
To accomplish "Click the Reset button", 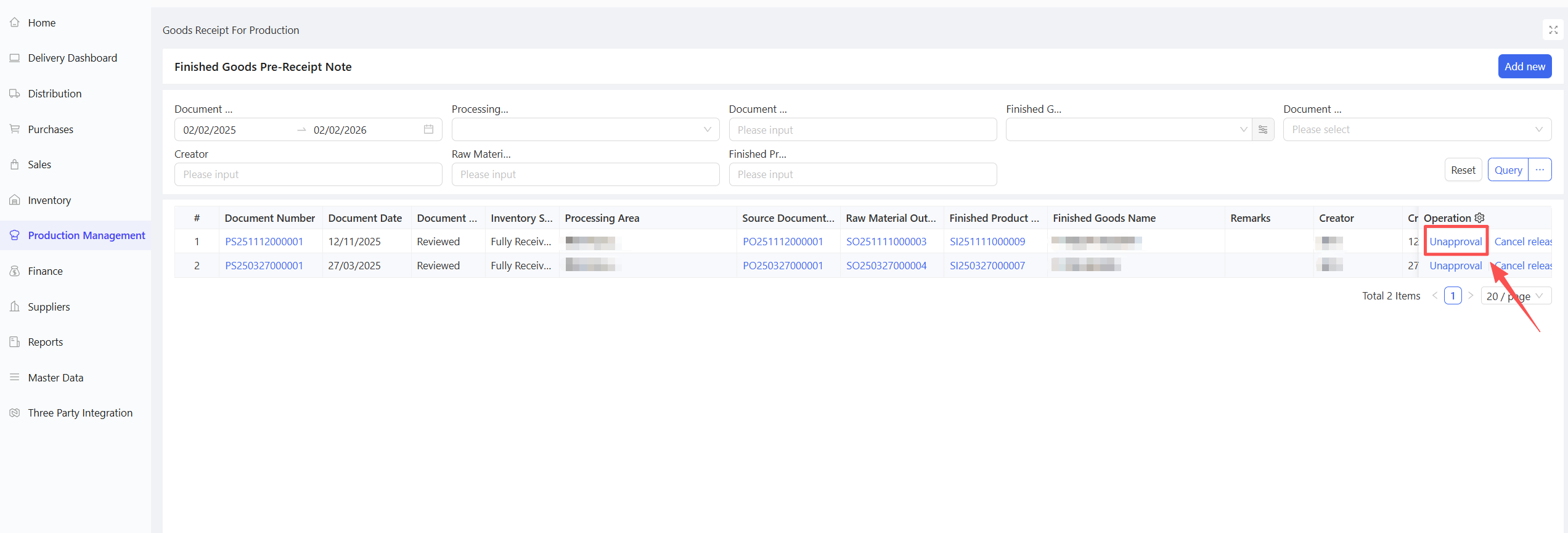I will click(1463, 170).
